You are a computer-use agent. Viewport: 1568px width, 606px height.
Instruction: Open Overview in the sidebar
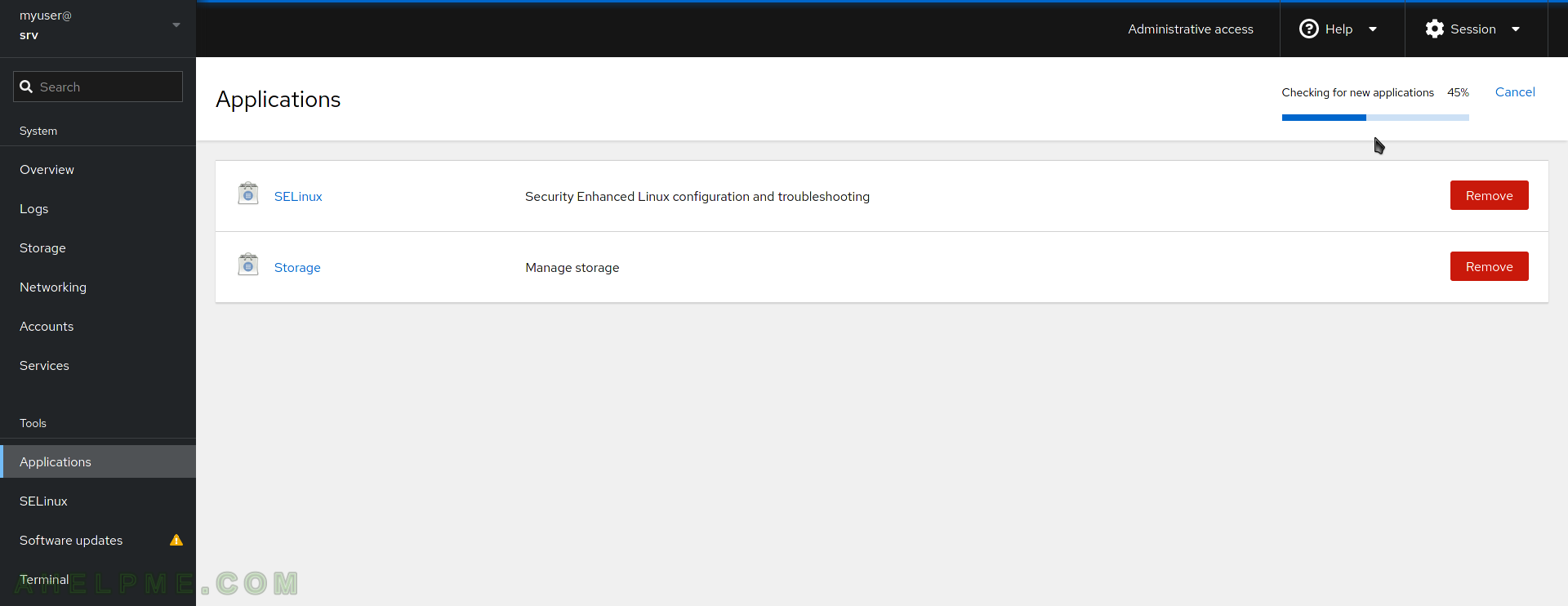tap(98, 169)
